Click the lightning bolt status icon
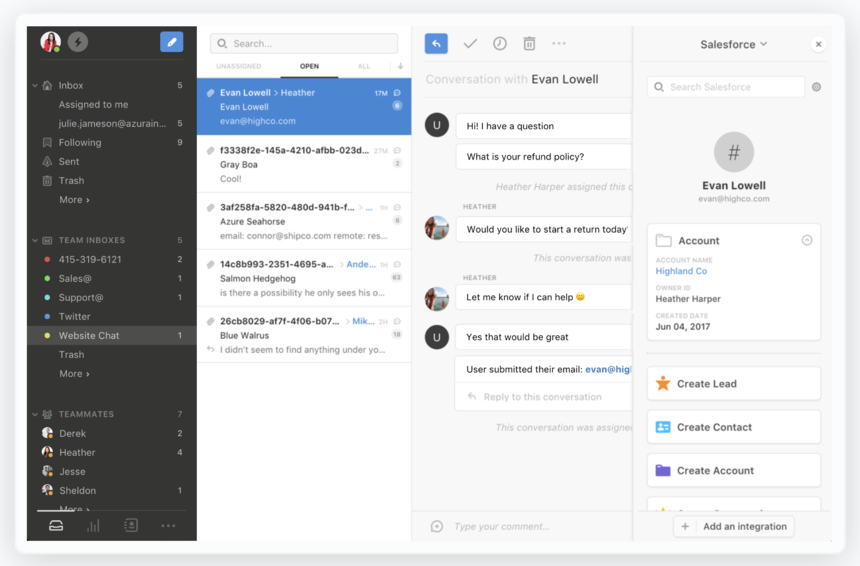 click(x=78, y=42)
